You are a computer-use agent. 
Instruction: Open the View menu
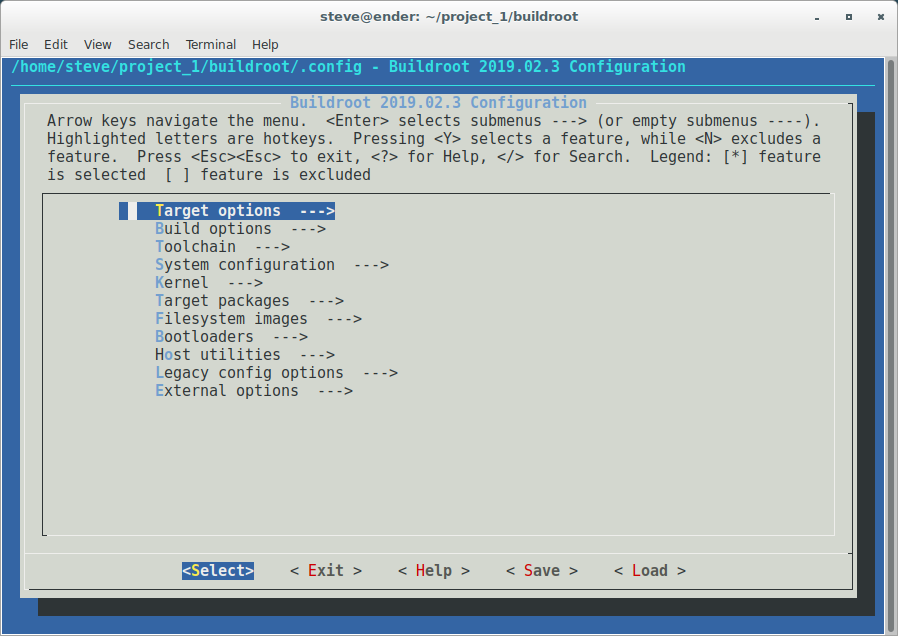coord(97,44)
